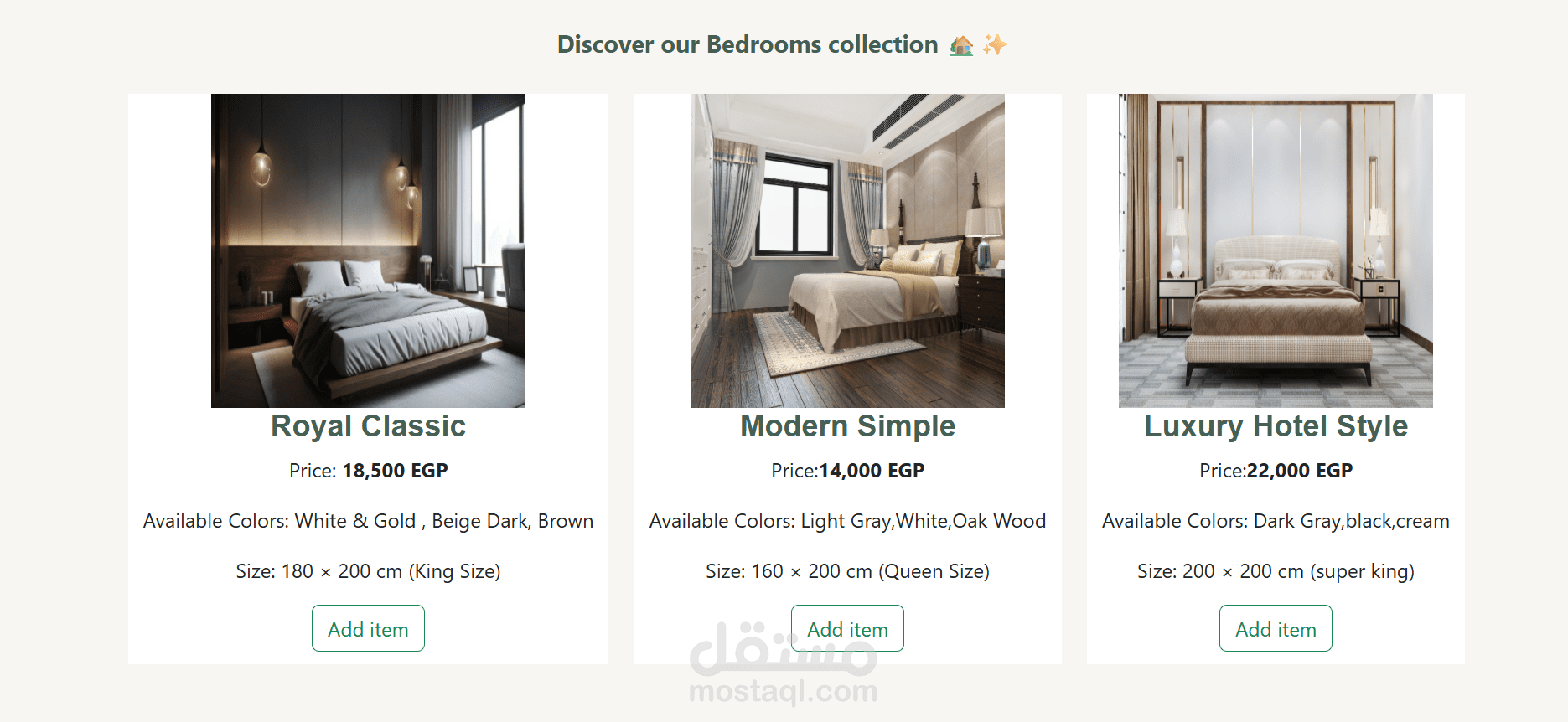Click the 14,000 EGP price
1568x722 pixels.
(872, 471)
